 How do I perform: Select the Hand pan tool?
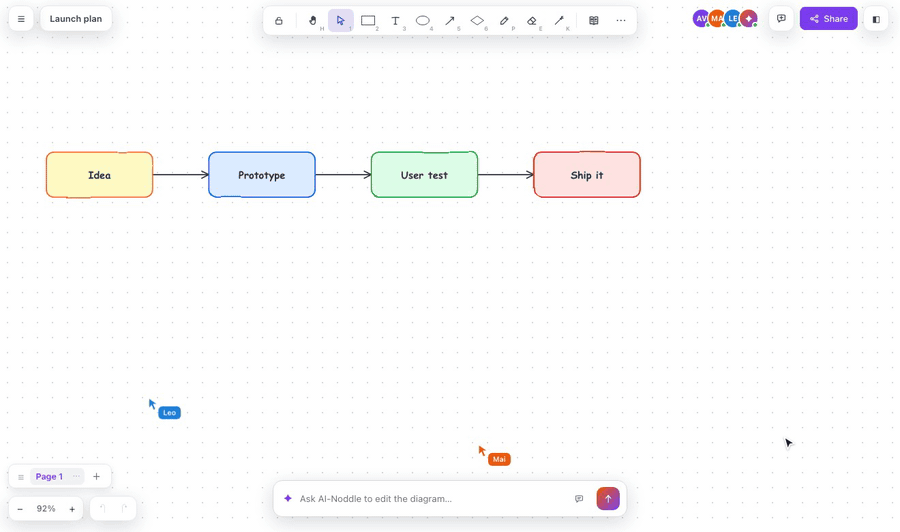point(313,21)
